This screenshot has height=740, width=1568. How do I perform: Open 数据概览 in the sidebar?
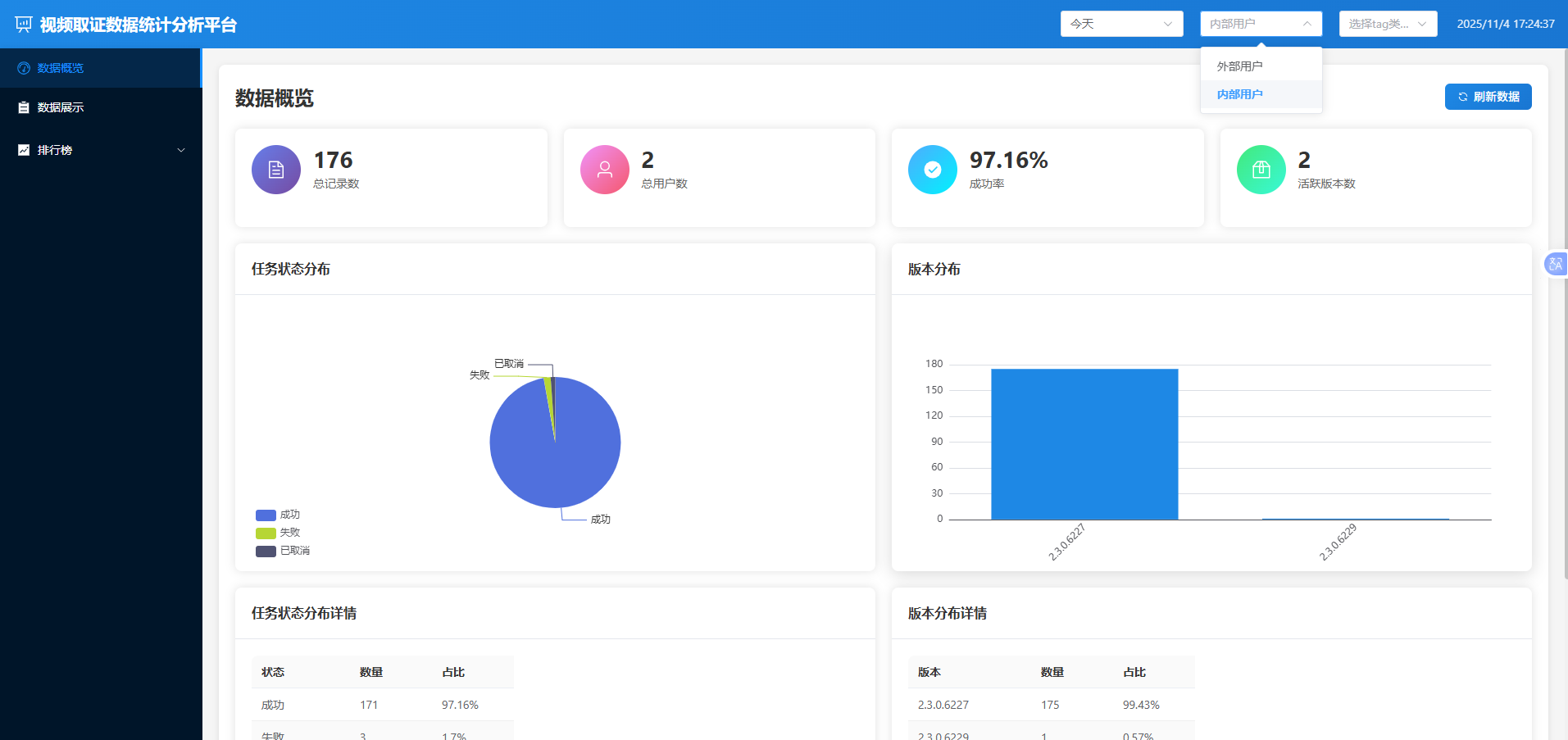pyautogui.click(x=61, y=68)
